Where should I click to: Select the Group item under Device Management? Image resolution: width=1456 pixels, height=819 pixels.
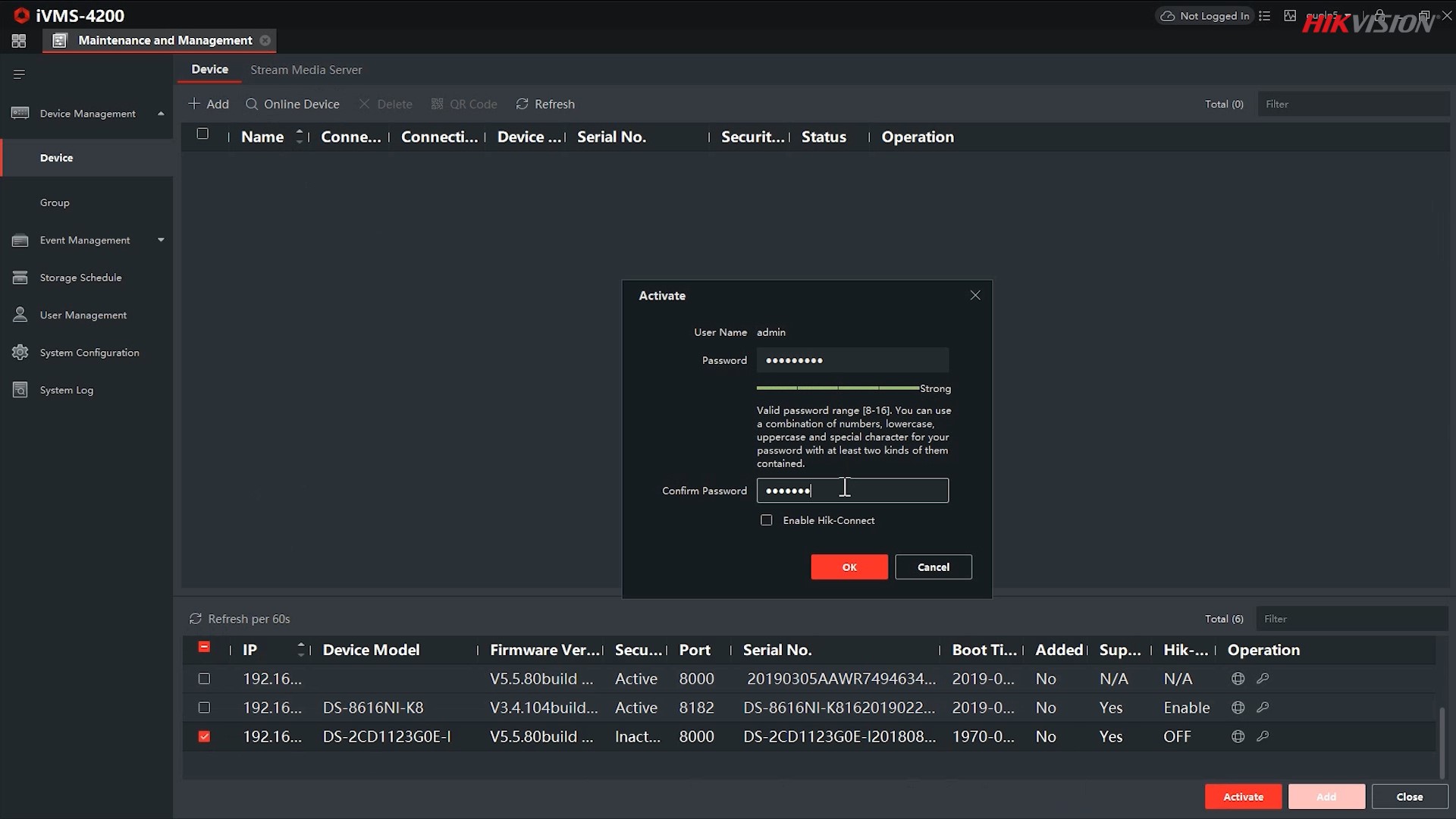click(54, 202)
